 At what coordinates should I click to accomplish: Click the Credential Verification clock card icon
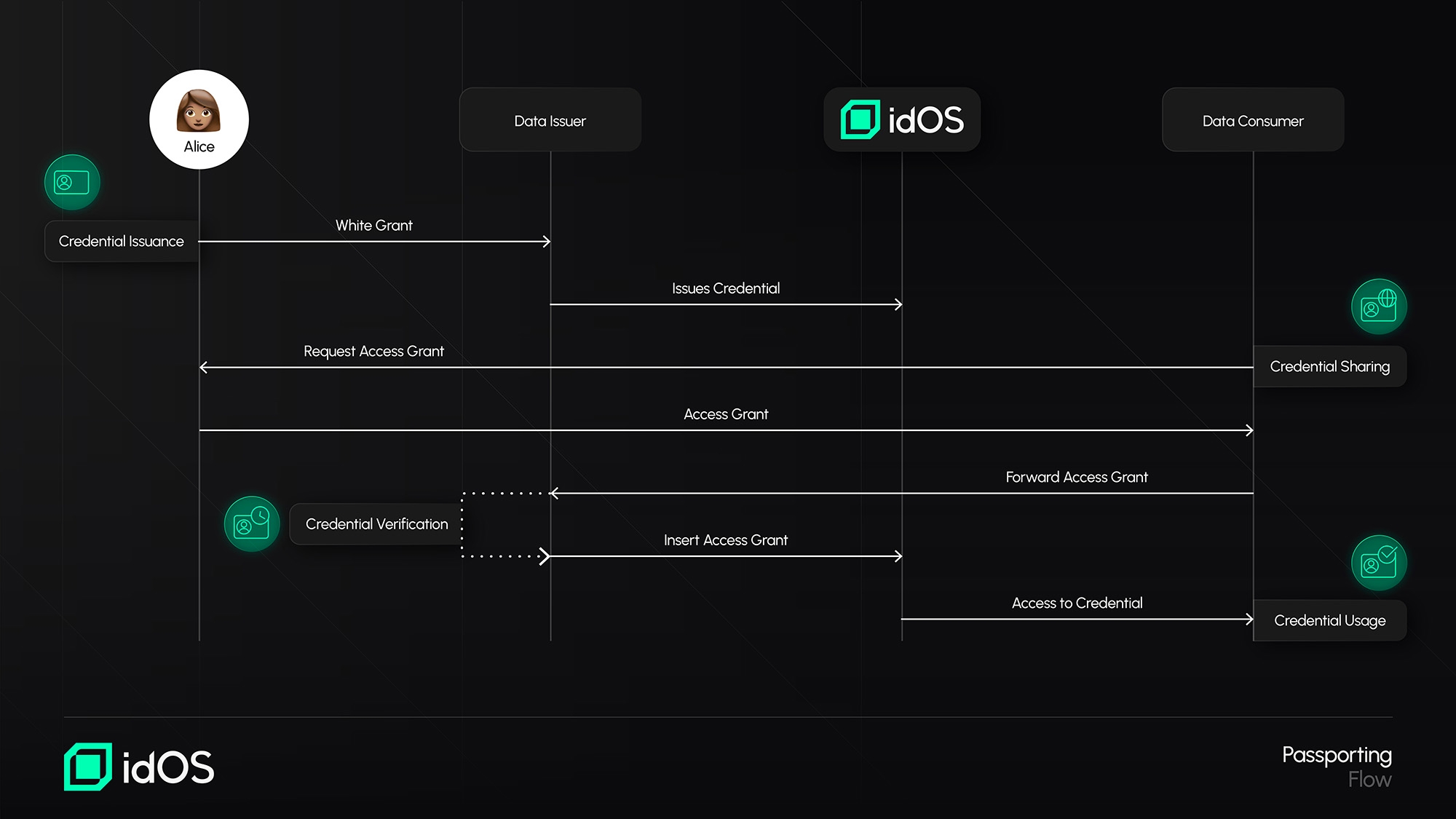(252, 524)
